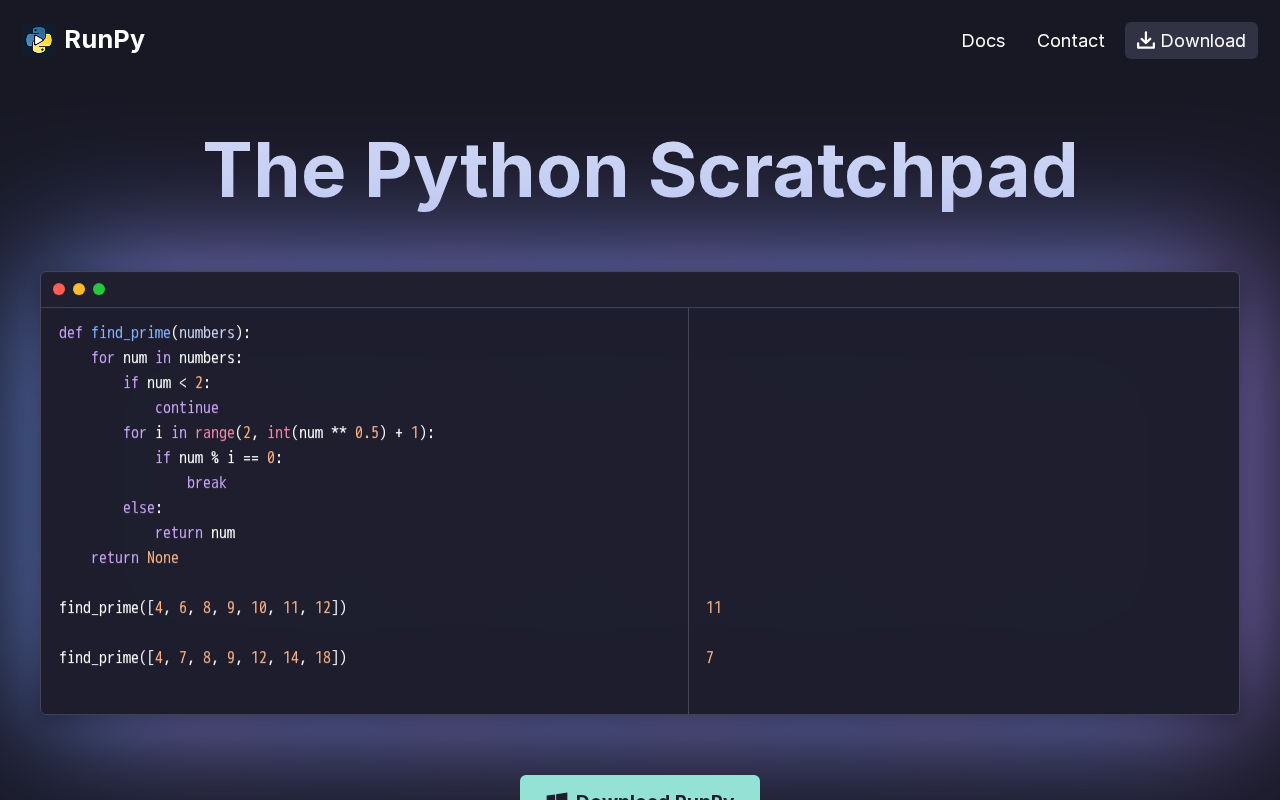The width and height of the screenshot is (1280, 800).
Task: Click the green dot in editor title bar
Action: pyautogui.click(x=99, y=289)
